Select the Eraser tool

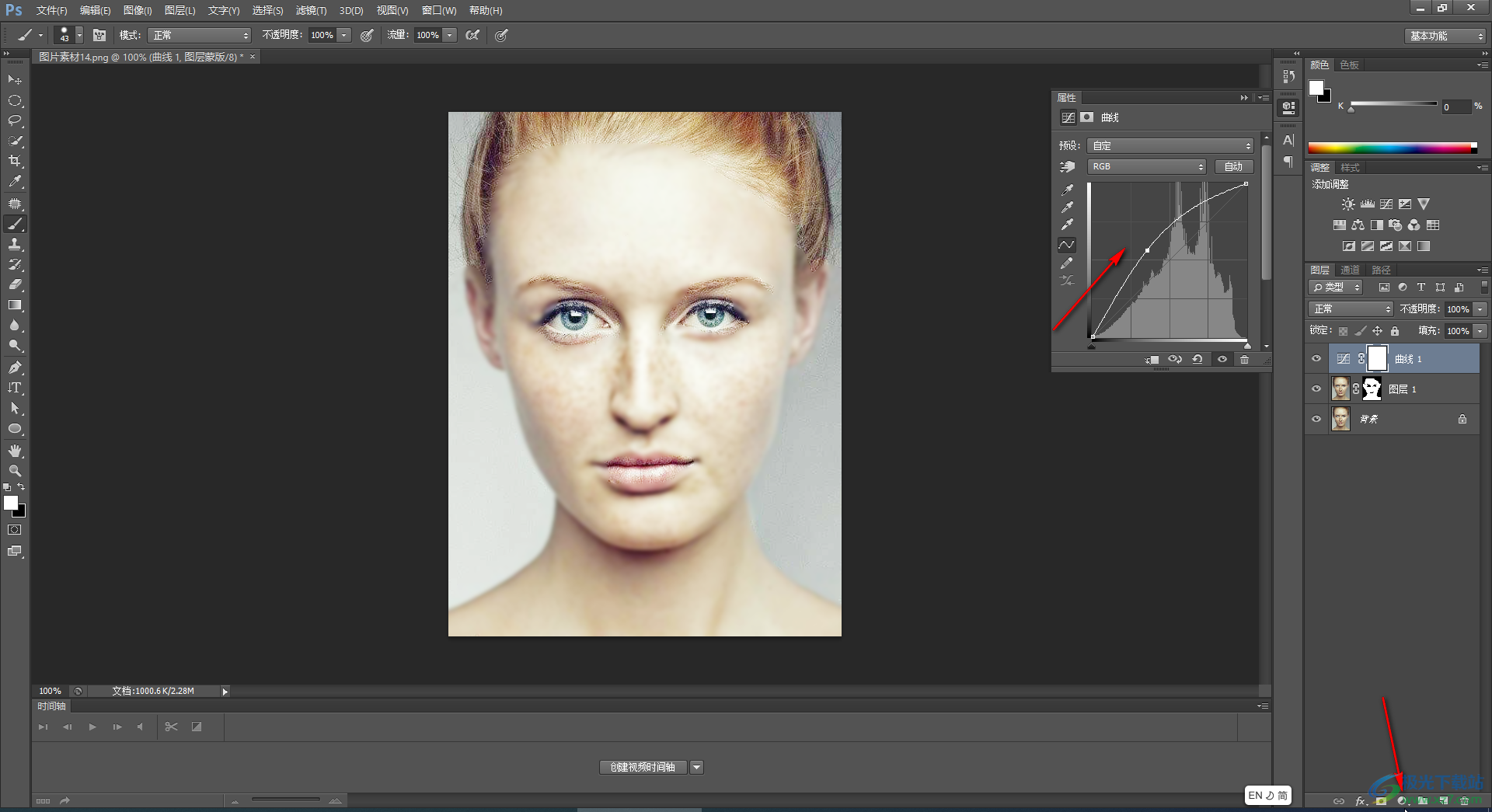point(15,284)
